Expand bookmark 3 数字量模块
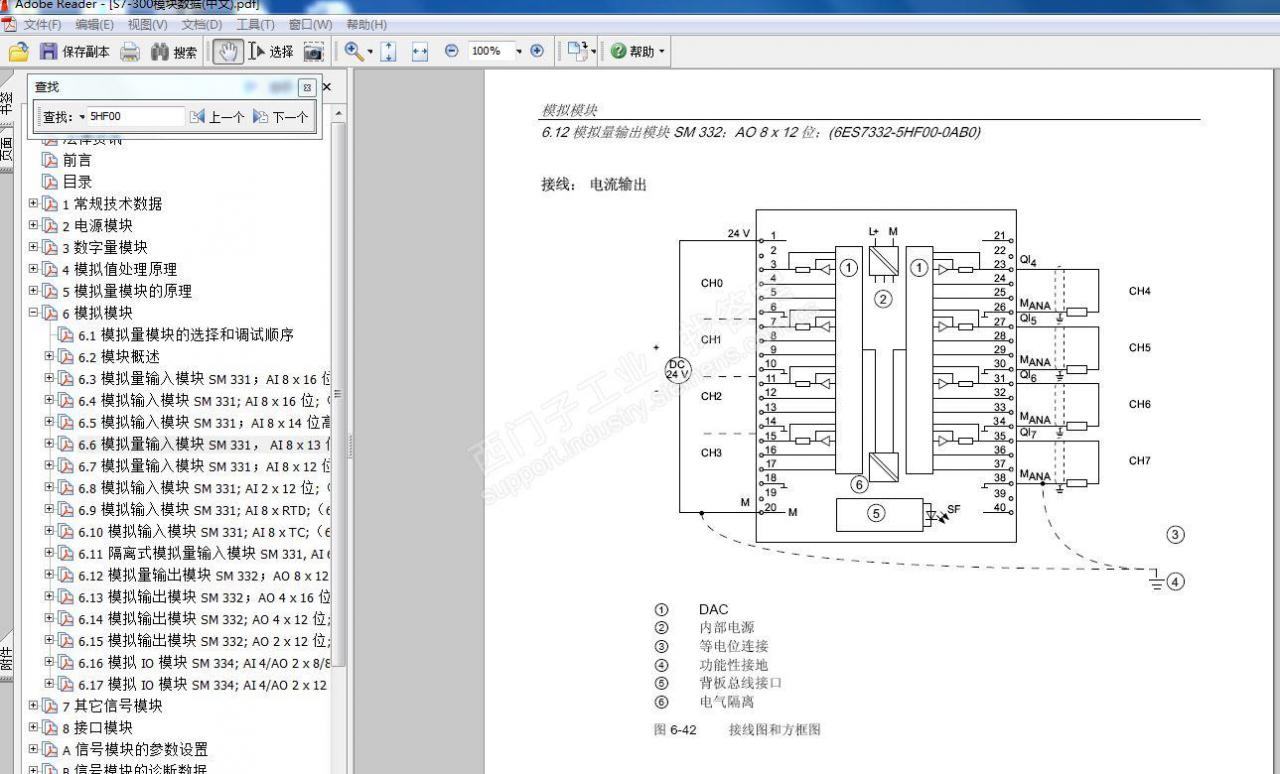The height and width of the screenshot is (774, 1280). (x=33, y=247)
